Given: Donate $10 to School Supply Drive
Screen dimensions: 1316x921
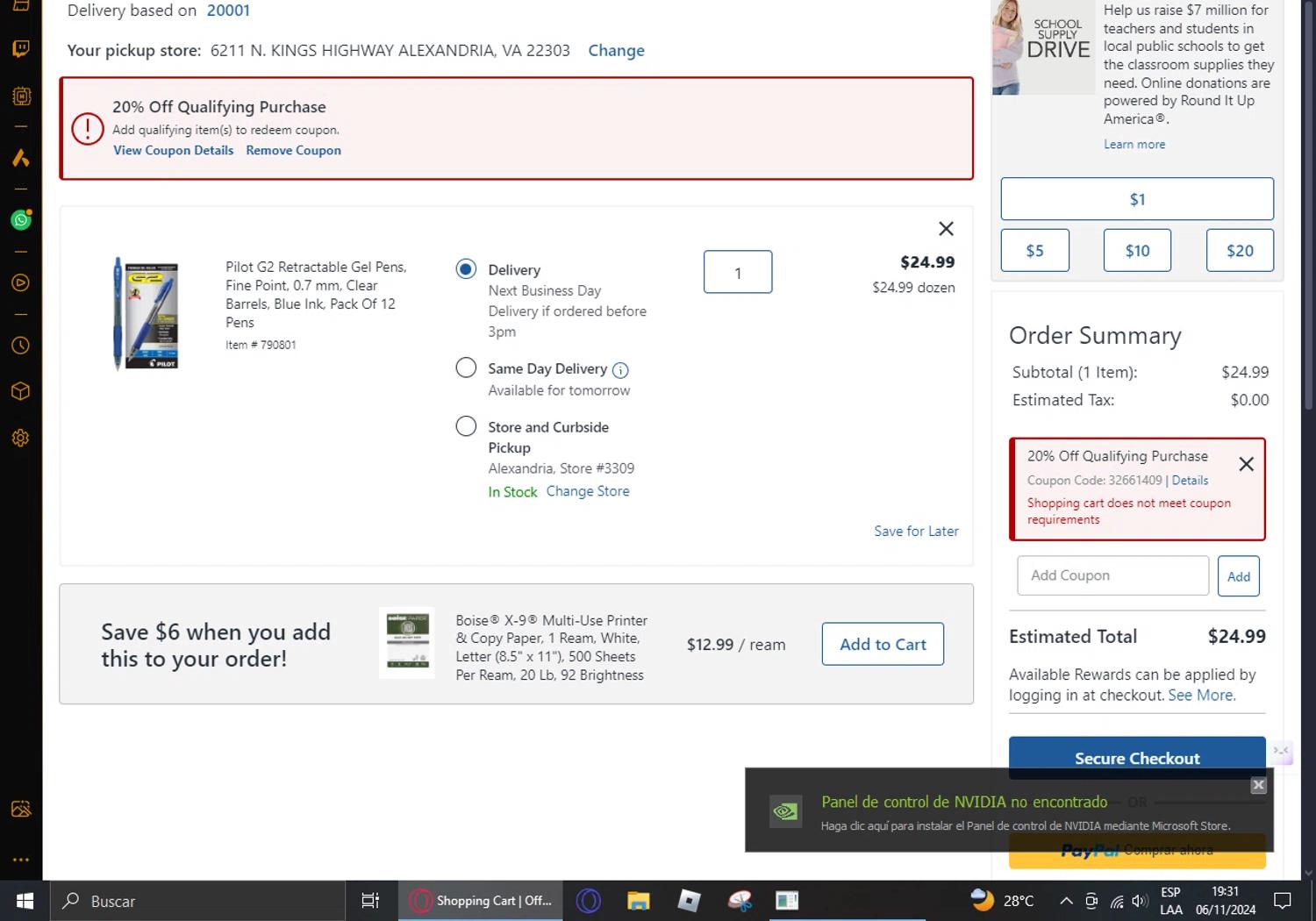Looking at the screenshot, I should tap(1137, 251).
